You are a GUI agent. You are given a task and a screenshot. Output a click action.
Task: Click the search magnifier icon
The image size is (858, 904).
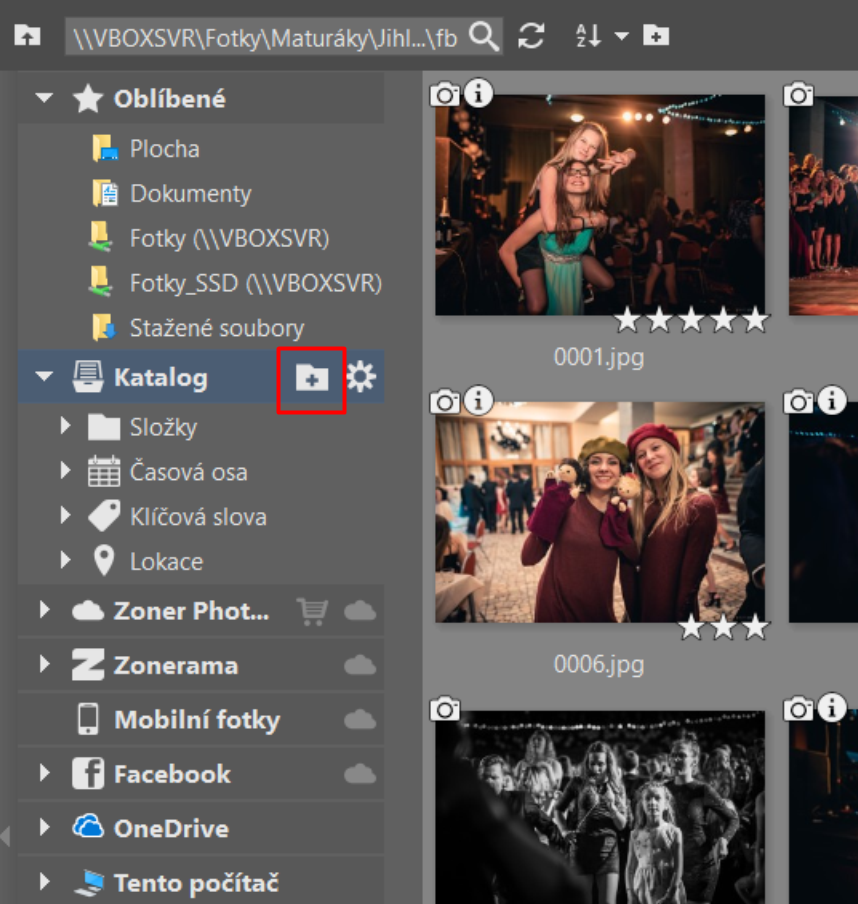[x=484, y=36]
